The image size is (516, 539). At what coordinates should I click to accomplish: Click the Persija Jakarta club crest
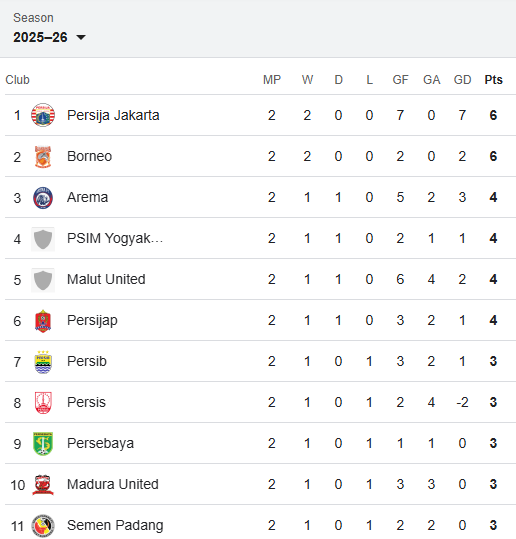[x=43, y=115]
